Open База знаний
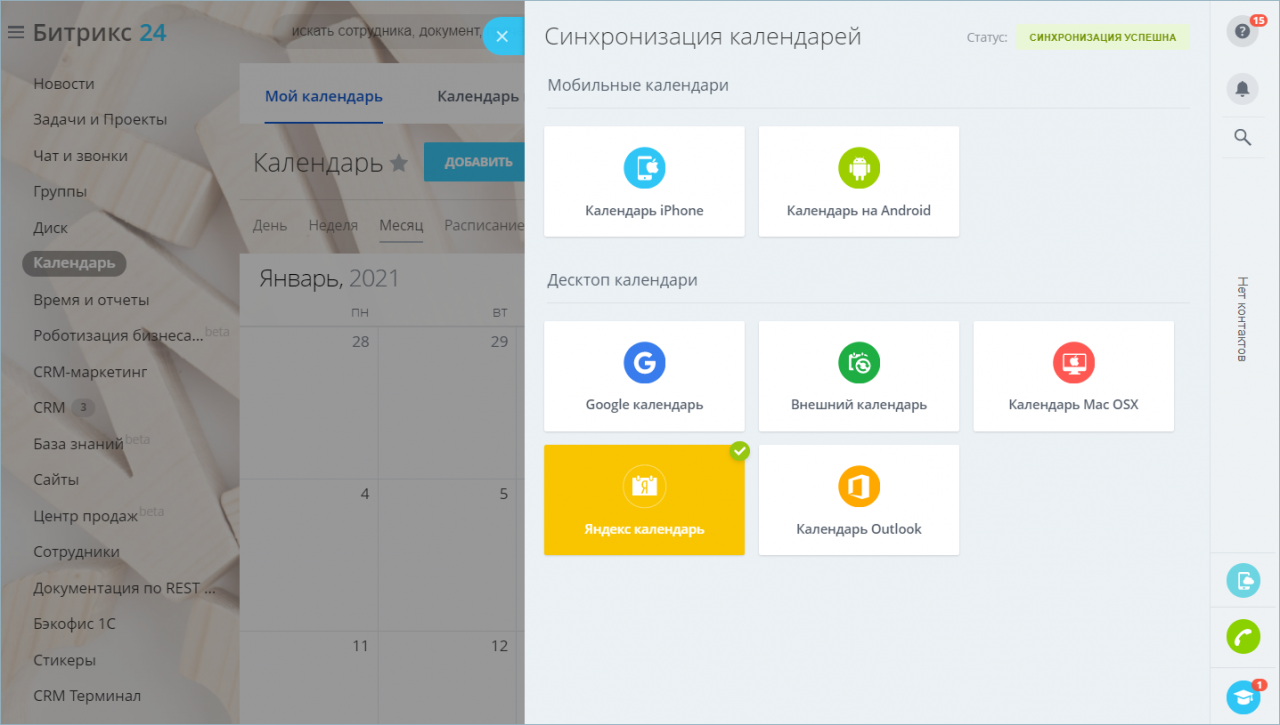The height and width of the screenshot is (725, 1280). (x=78, y=444)
